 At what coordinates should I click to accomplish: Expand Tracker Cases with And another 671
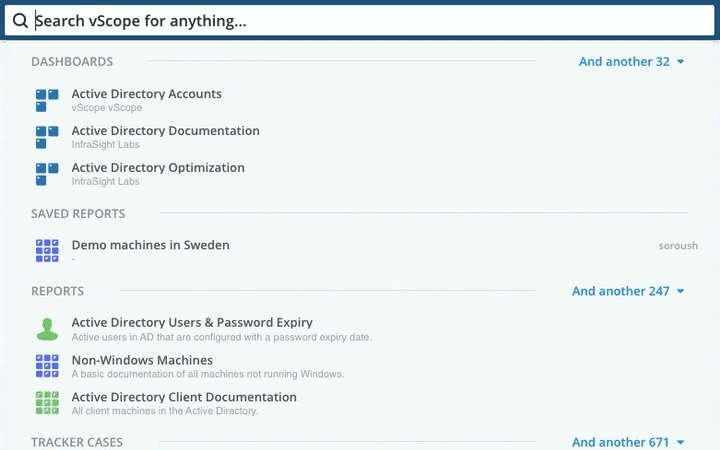tap(628, 442)
